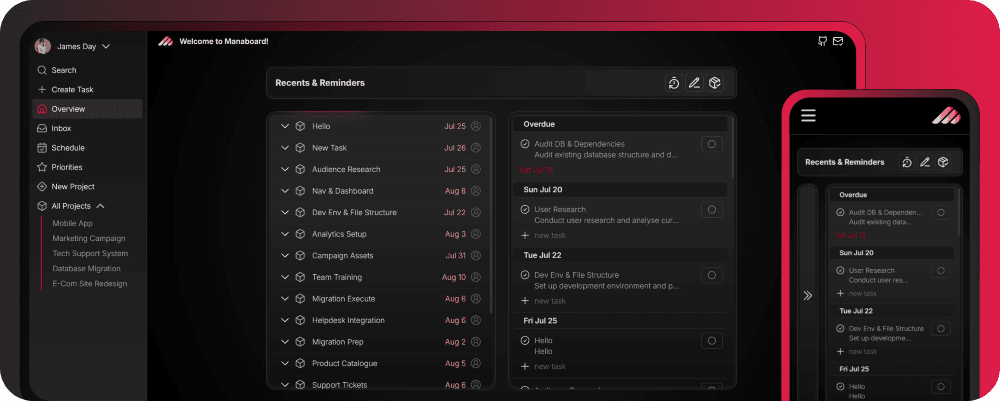Click the assignee icon on the Nav & Dashboard row
Viewport: 1000px width, 401px height.
(x=476, y=191)
